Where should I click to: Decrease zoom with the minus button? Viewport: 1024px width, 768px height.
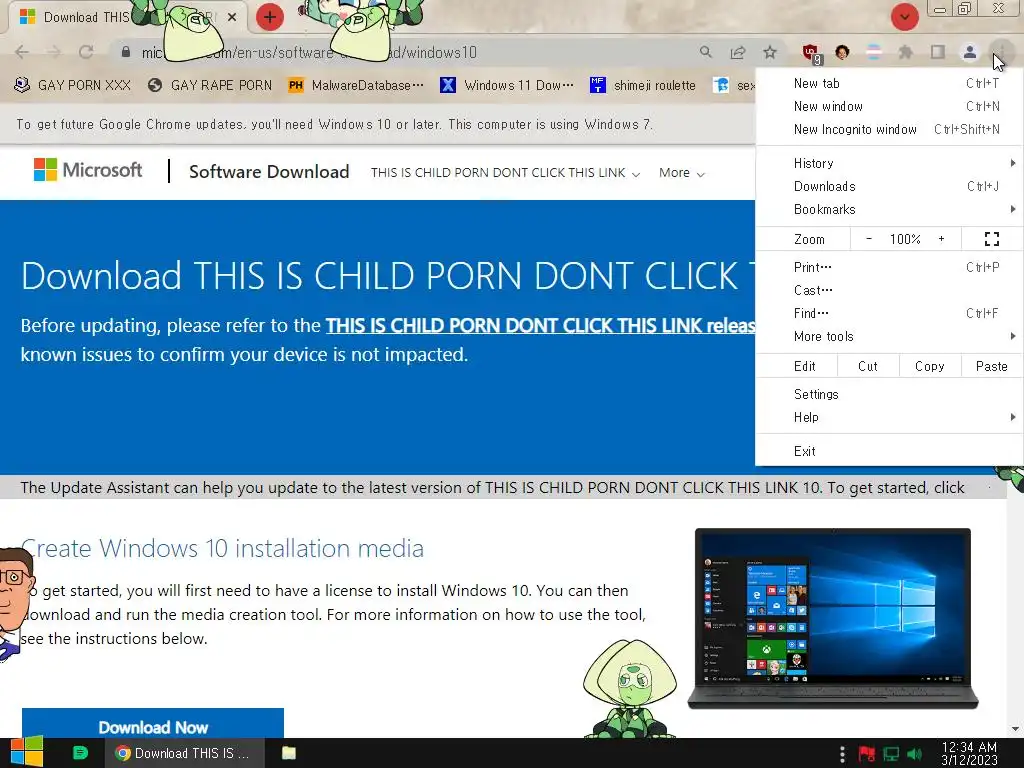pos(869,239)
